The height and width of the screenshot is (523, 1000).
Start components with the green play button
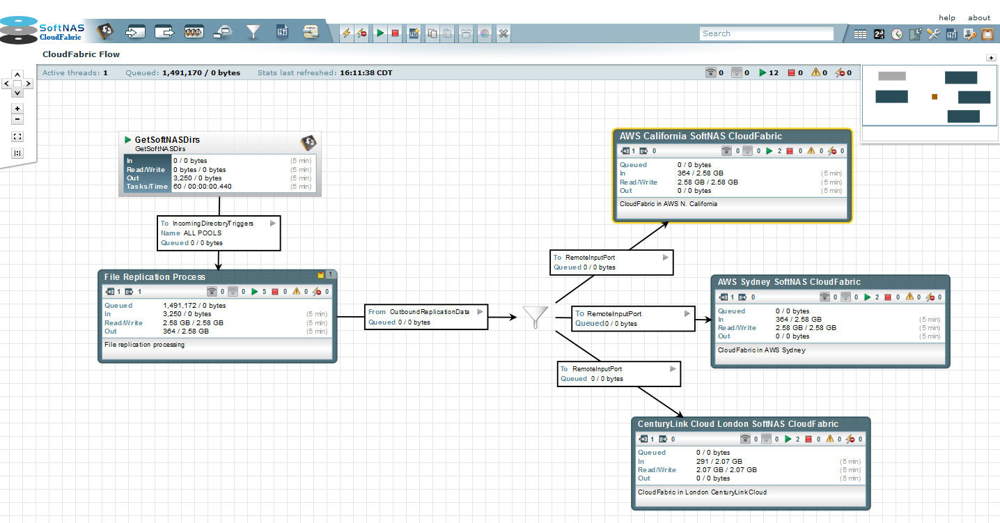click(380, 33)
